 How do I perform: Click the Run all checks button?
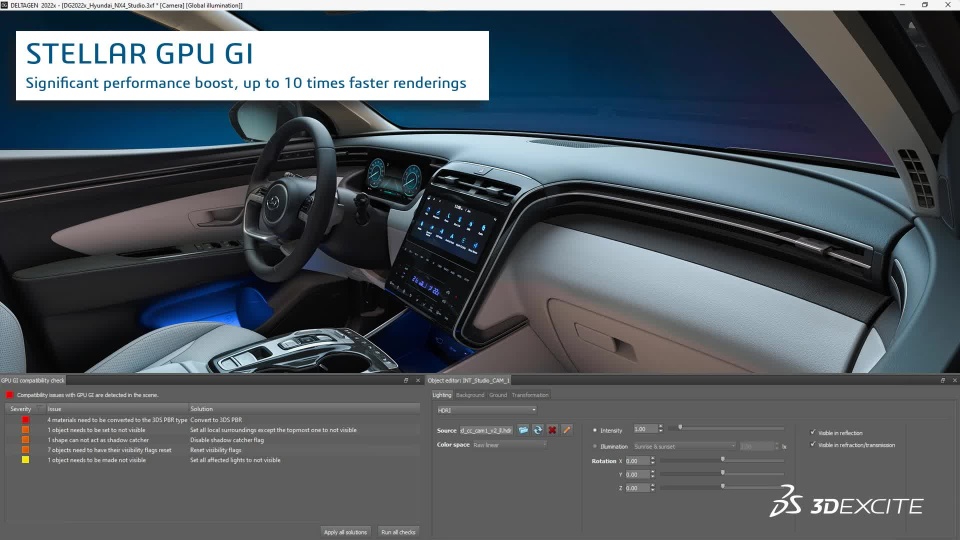tap(398, 532)
